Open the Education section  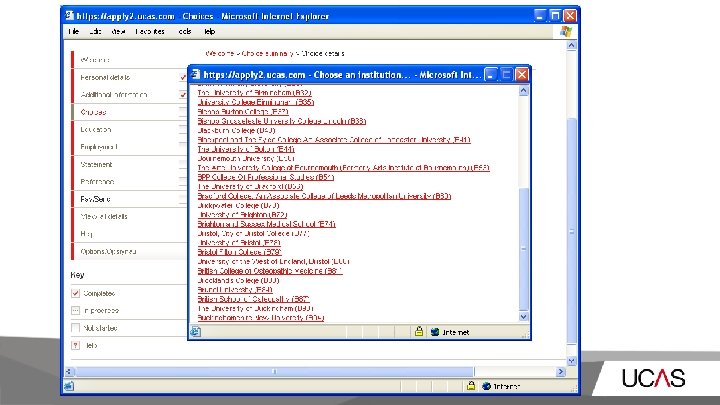tap(96, 129)
